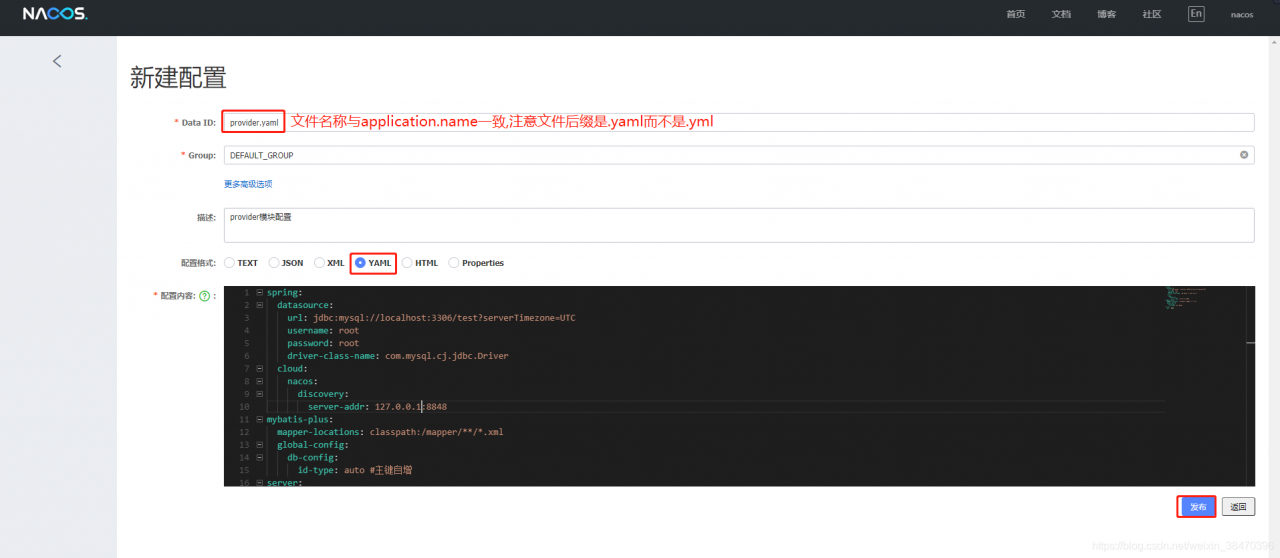1280x558 pixels.
Task: Collapse the datasource block on line 2
Action: pyautogui.click(x=260, y=305)
